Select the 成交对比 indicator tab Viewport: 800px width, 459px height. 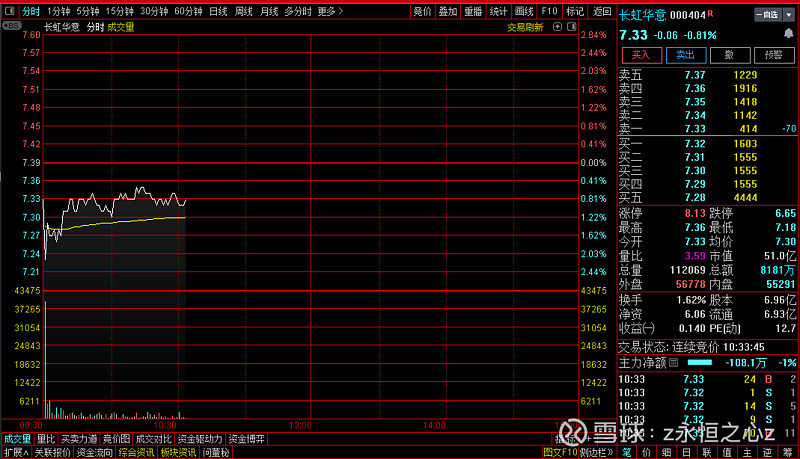click(154, 439)
